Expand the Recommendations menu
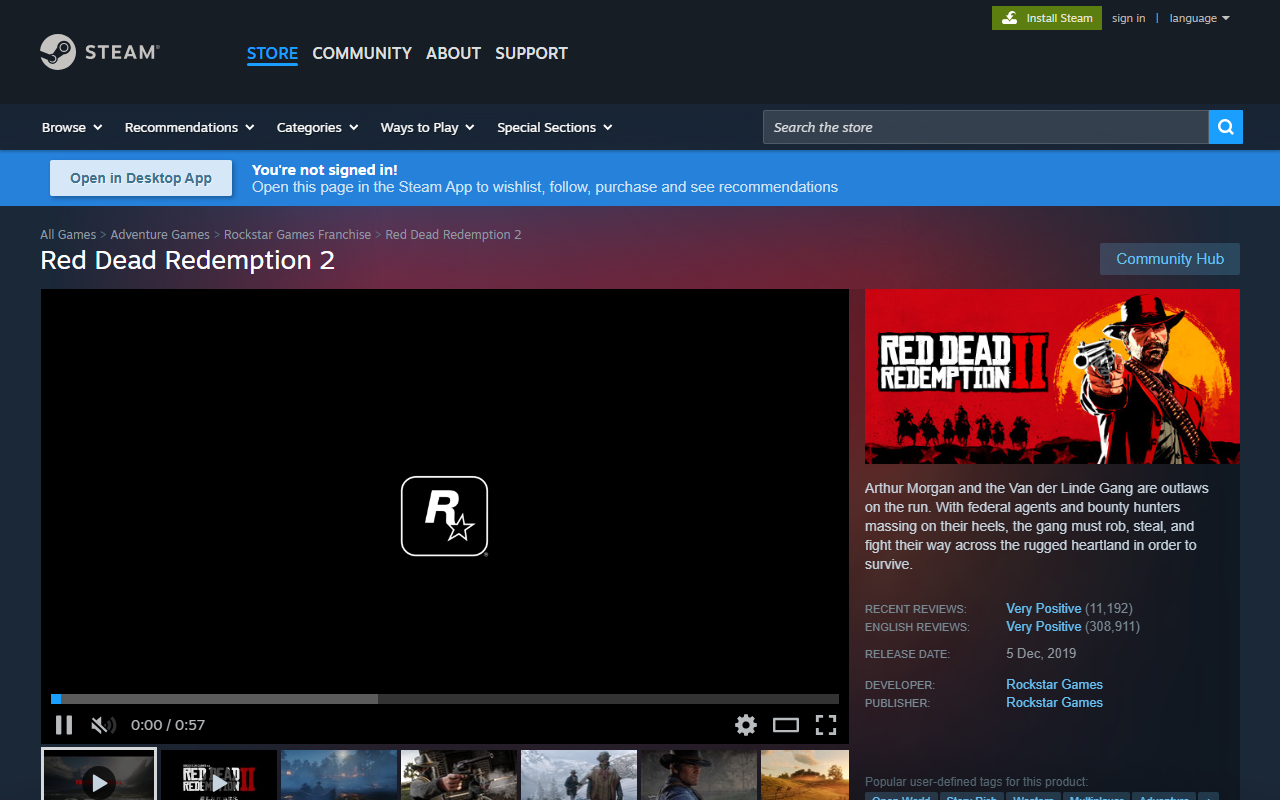Image resolution: width=1280 pixels, height=800 pixels. pos(189,127)
